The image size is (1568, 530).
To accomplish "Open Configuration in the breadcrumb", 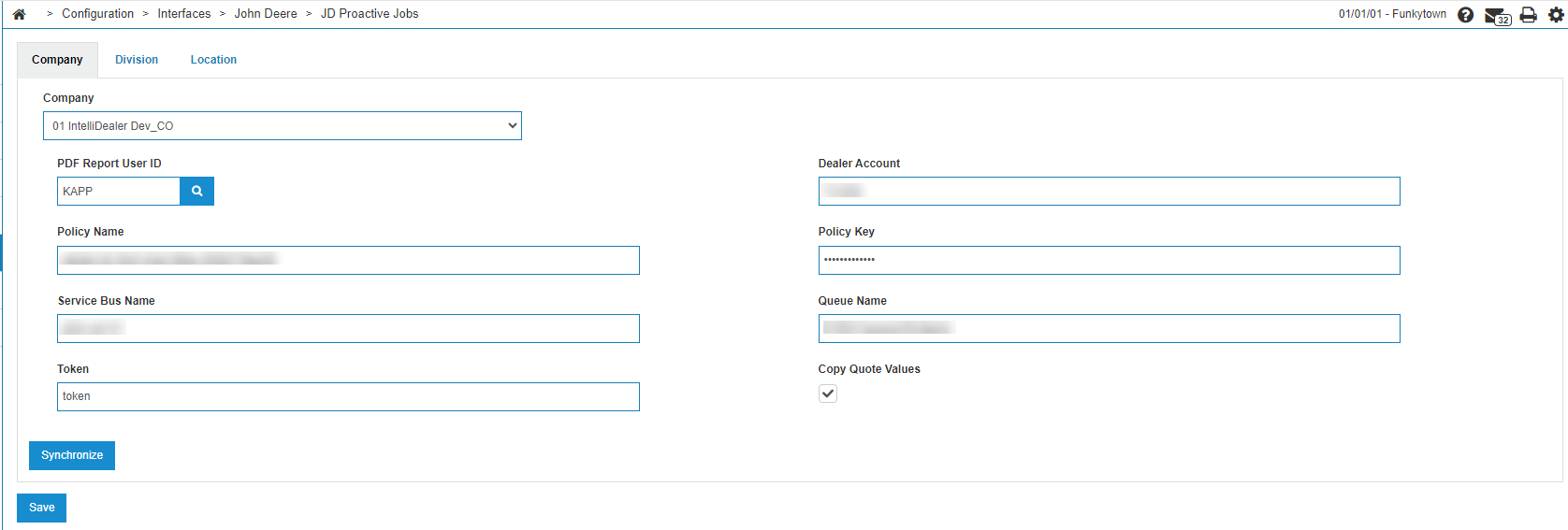I will pyautogui.click(x=97, y=14).
